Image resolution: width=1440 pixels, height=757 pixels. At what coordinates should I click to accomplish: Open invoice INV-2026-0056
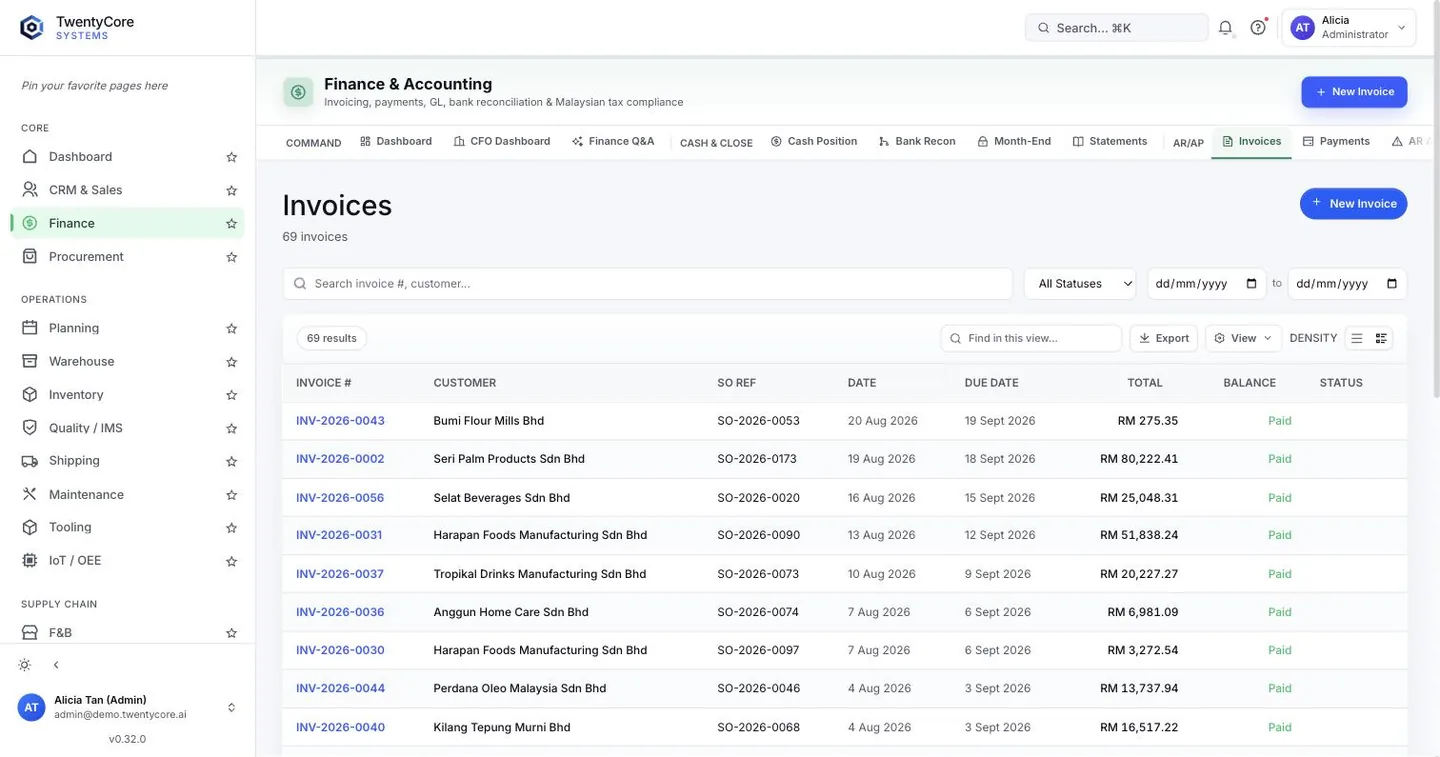(340, 498)
